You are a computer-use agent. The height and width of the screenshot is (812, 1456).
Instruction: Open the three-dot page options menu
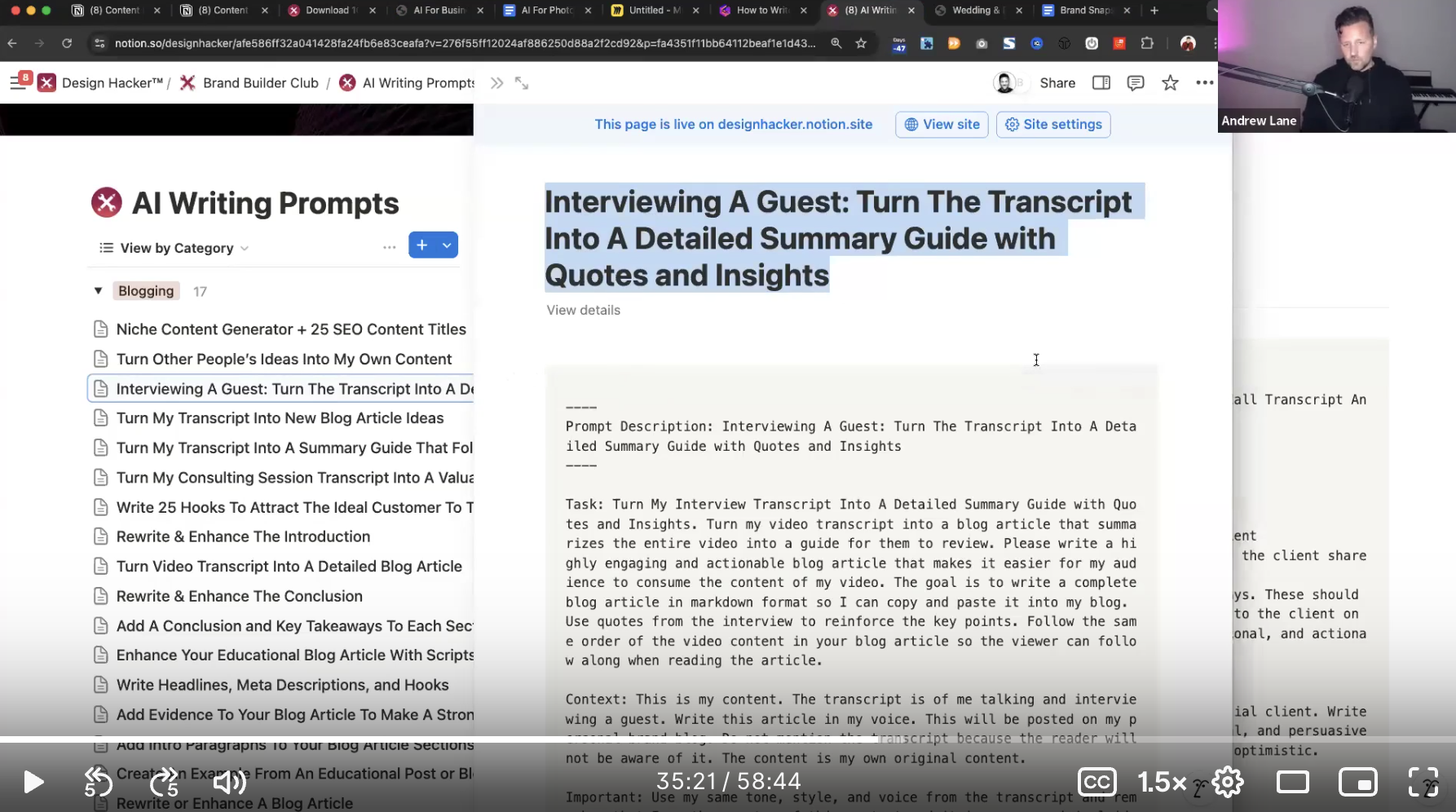[1204, 83]
